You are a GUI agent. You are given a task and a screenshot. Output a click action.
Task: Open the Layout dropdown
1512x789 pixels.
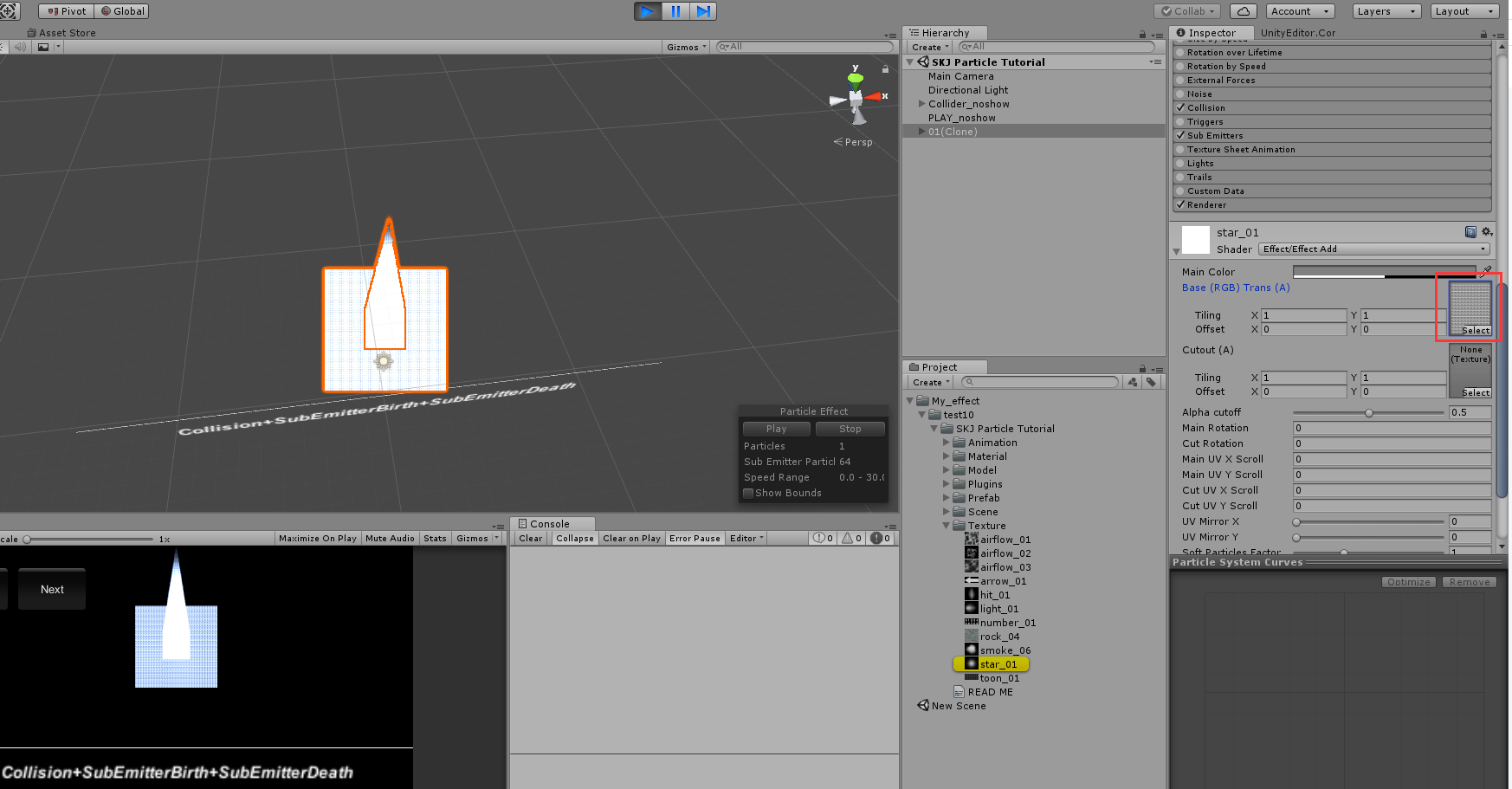click(1464, 11)
